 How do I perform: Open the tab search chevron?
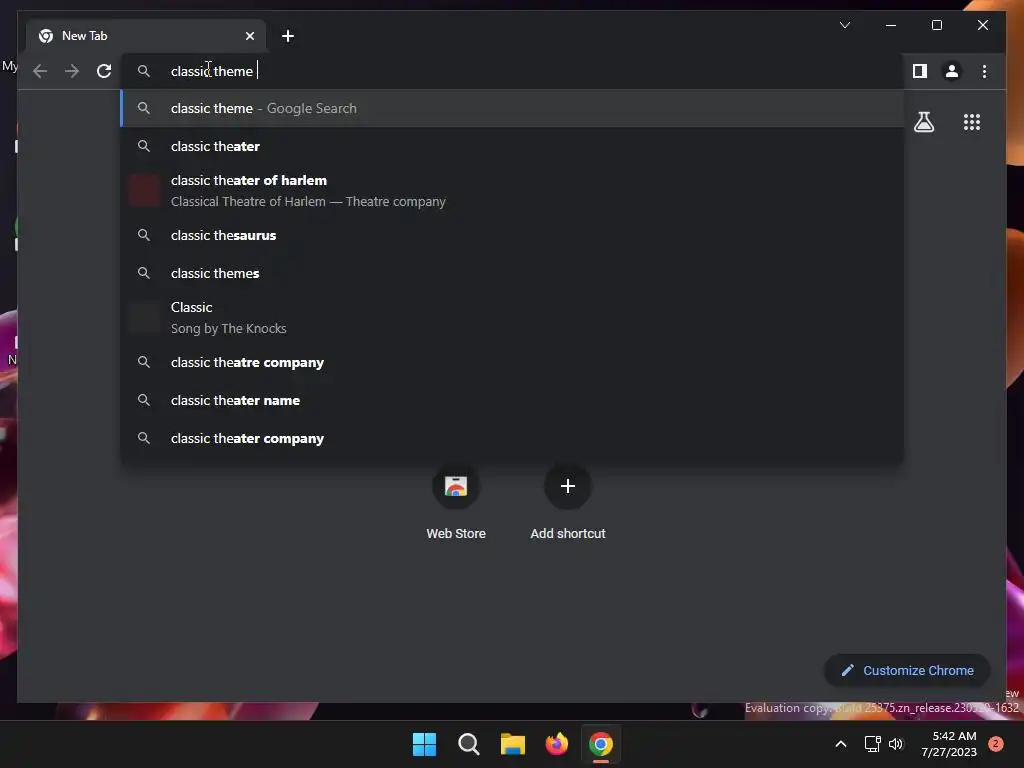click(844, 25)
